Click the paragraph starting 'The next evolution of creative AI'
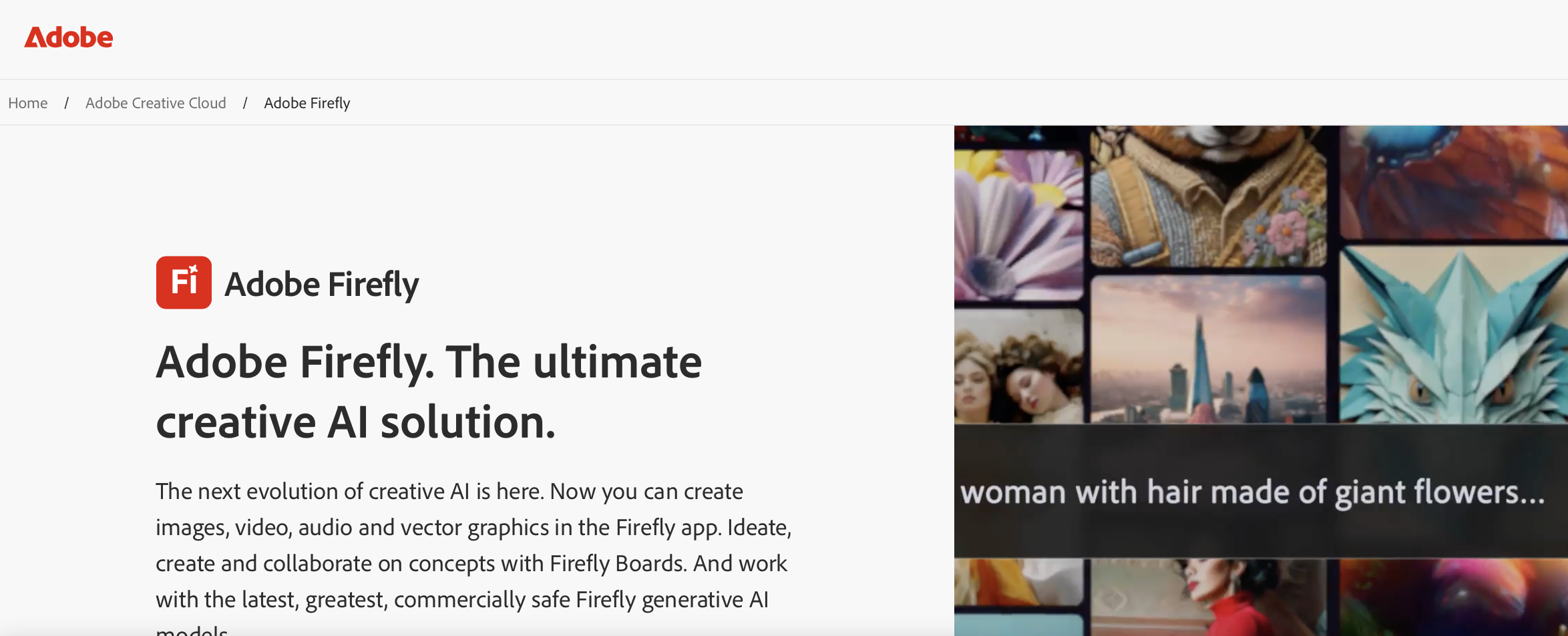Viewport: 1568px width, 636px height. 473,556
